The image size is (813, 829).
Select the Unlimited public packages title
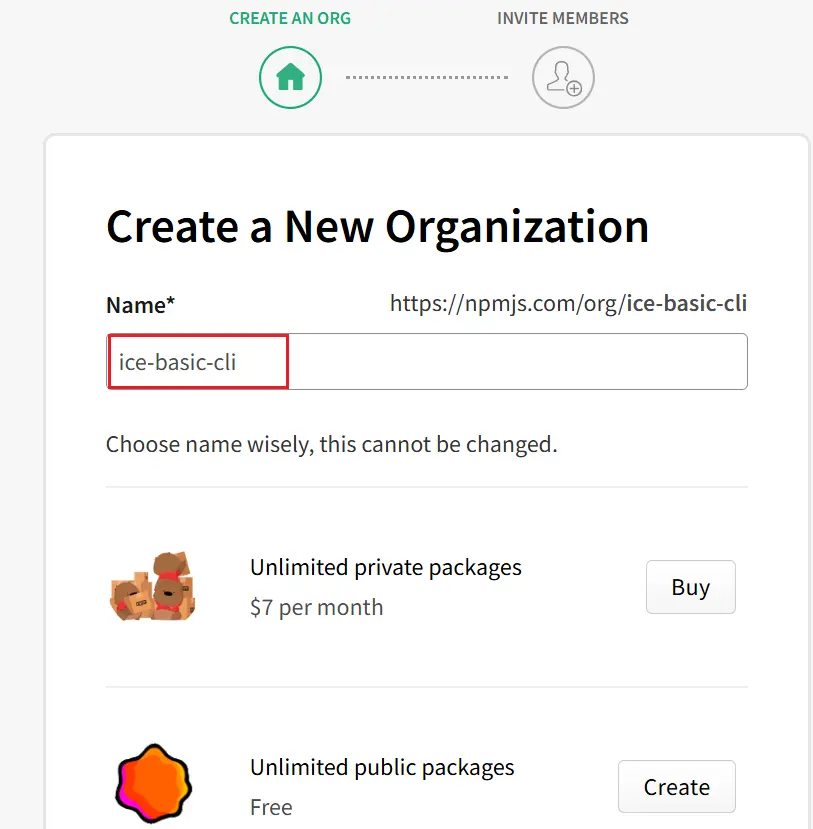tap(382, 768)
